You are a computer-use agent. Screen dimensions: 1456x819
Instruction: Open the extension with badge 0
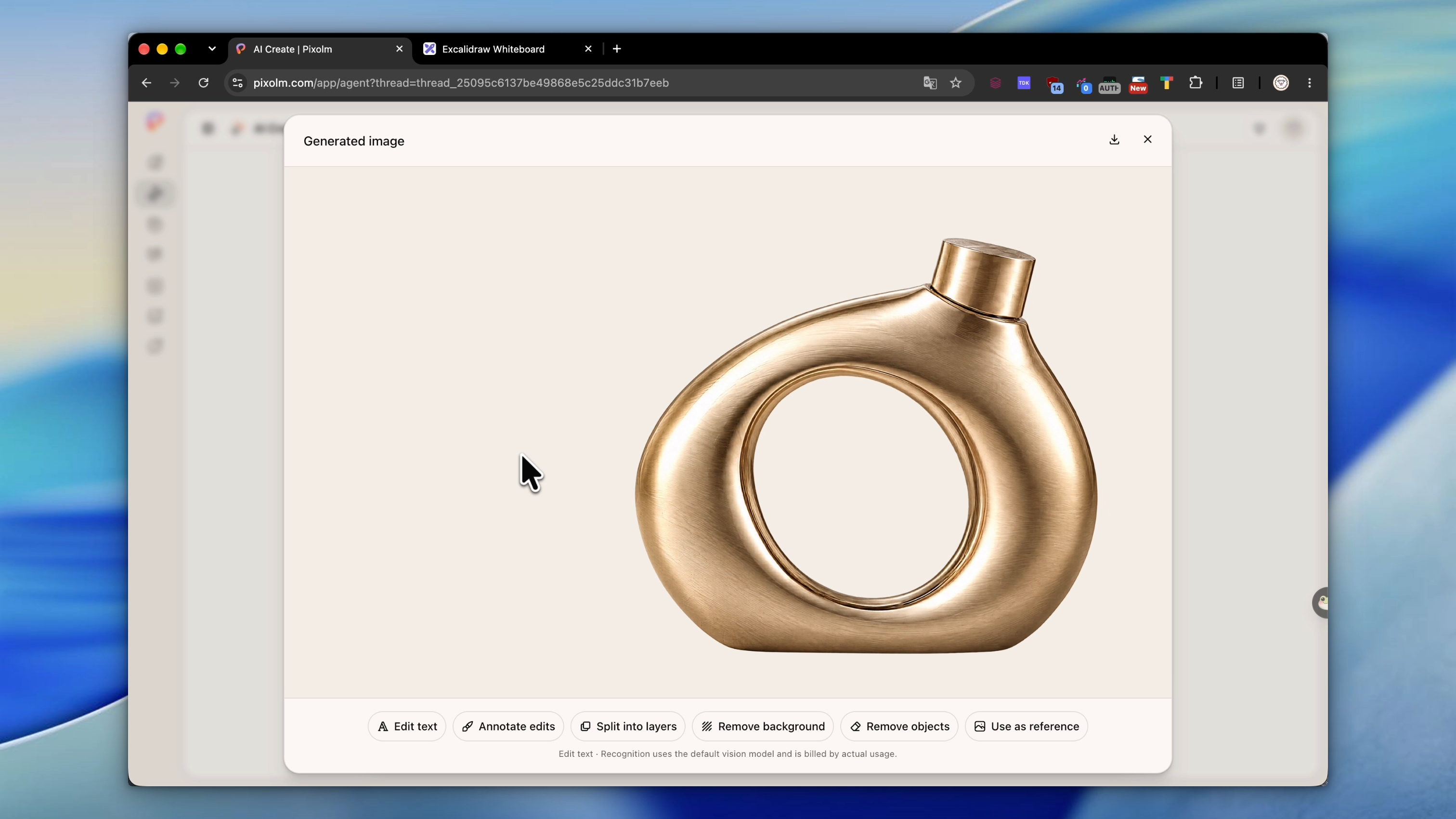coord(1082,84)
